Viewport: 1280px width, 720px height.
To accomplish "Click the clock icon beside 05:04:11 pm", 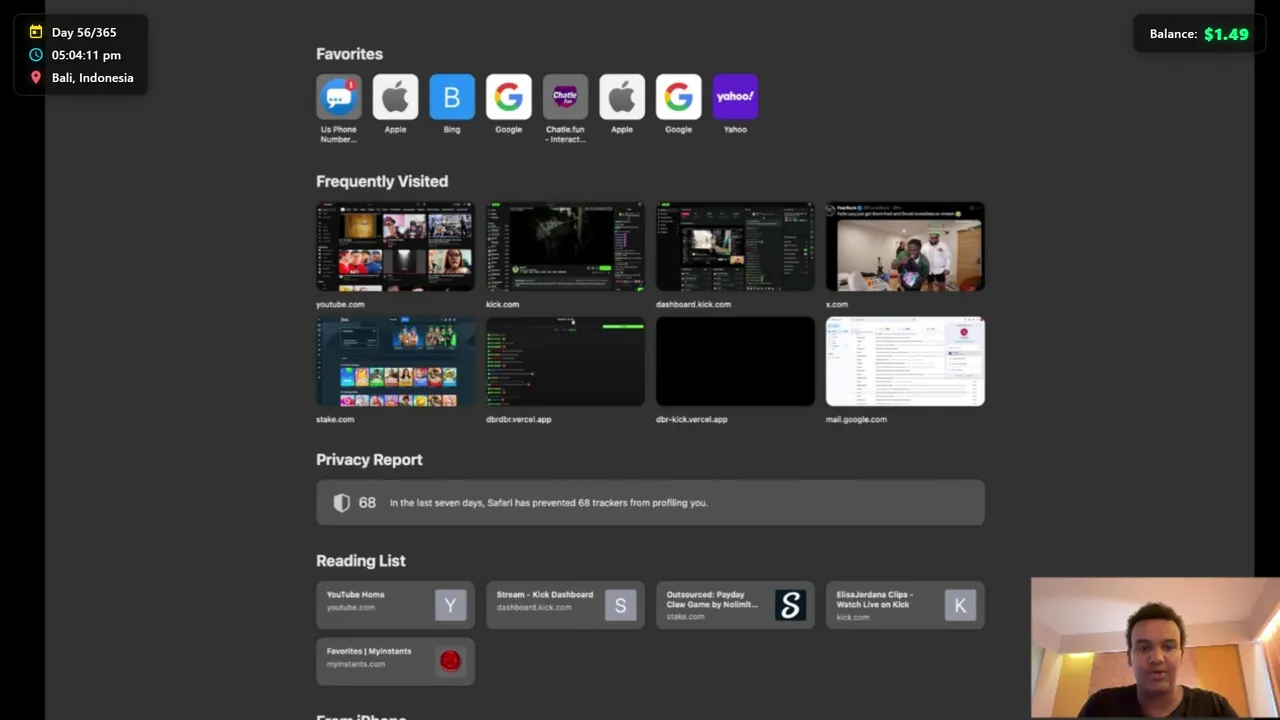I will (36, 55).
